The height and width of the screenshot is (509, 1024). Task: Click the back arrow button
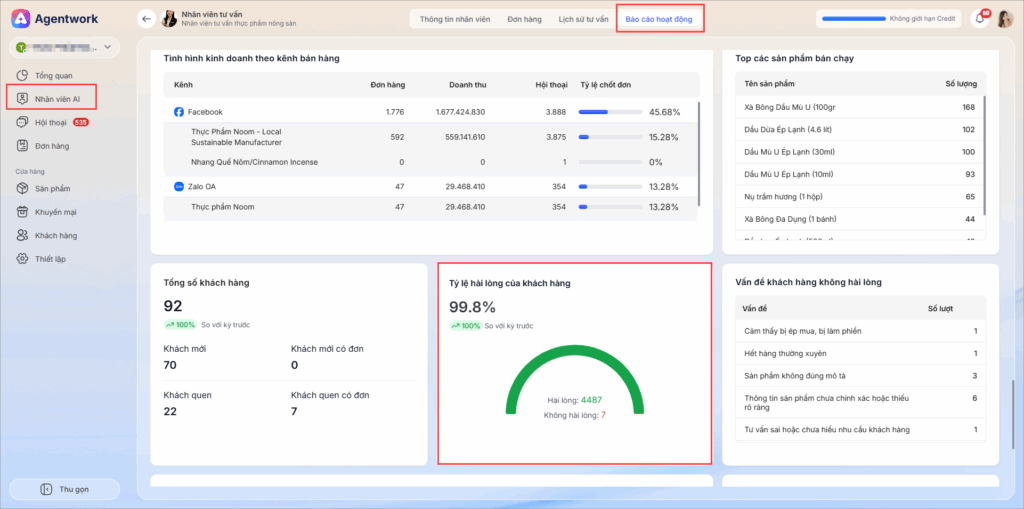tap(146, 18)
